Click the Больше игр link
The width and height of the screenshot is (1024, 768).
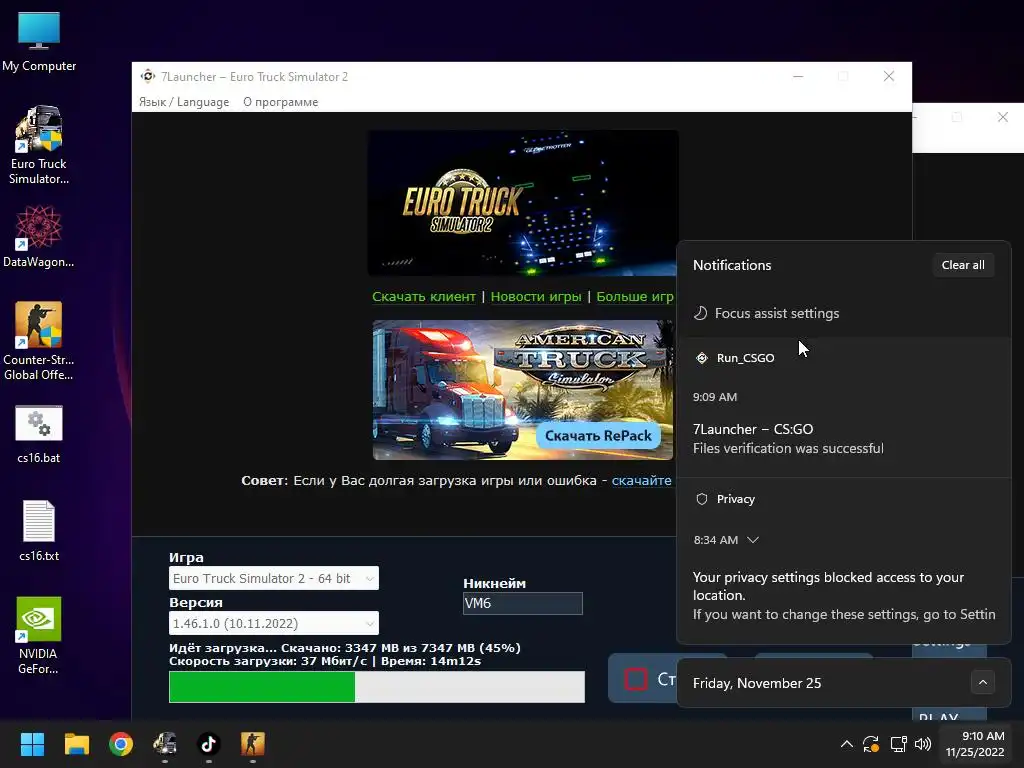tap(635, 296)
